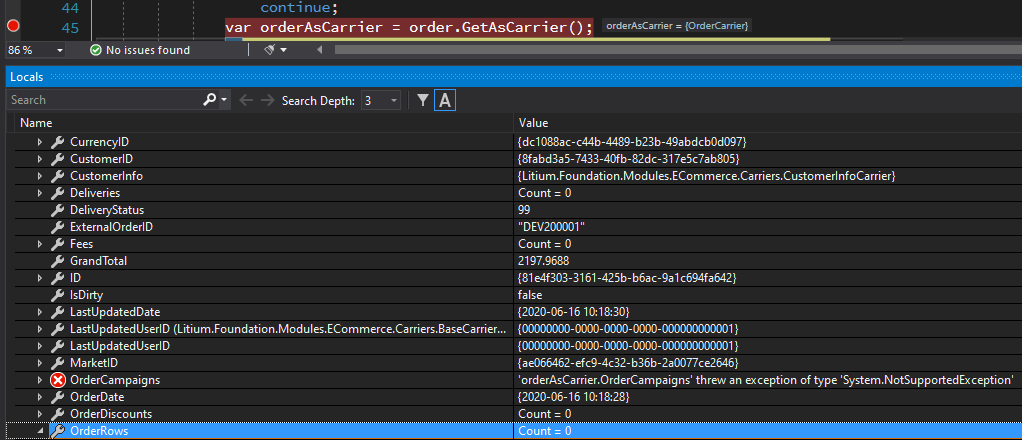This screenshot has height=440, width=1022.
Task: Click the wrench icon beside MarketID
Action: click(57, 362)
